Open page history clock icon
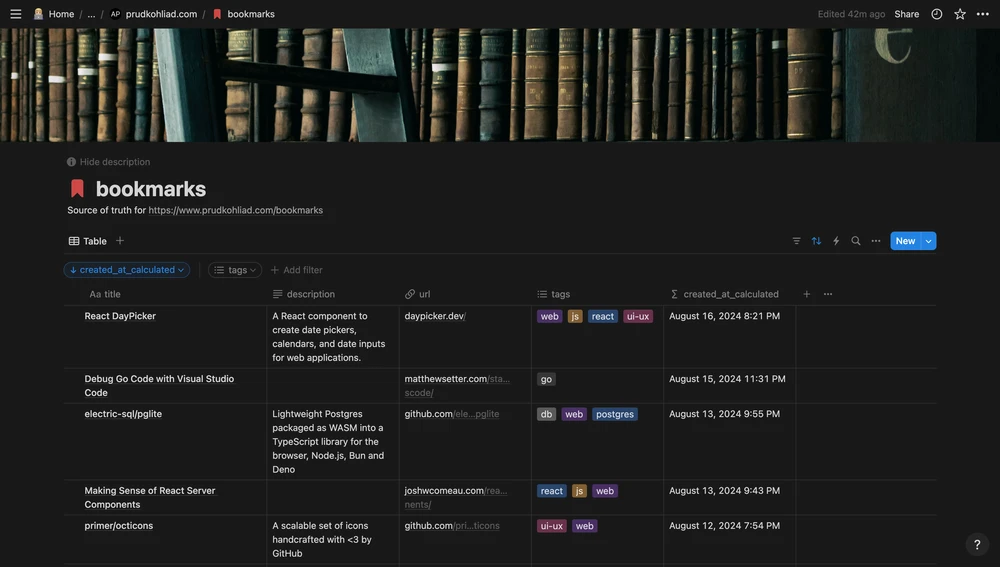This screenshot has height=567, width=1000. 937,14
